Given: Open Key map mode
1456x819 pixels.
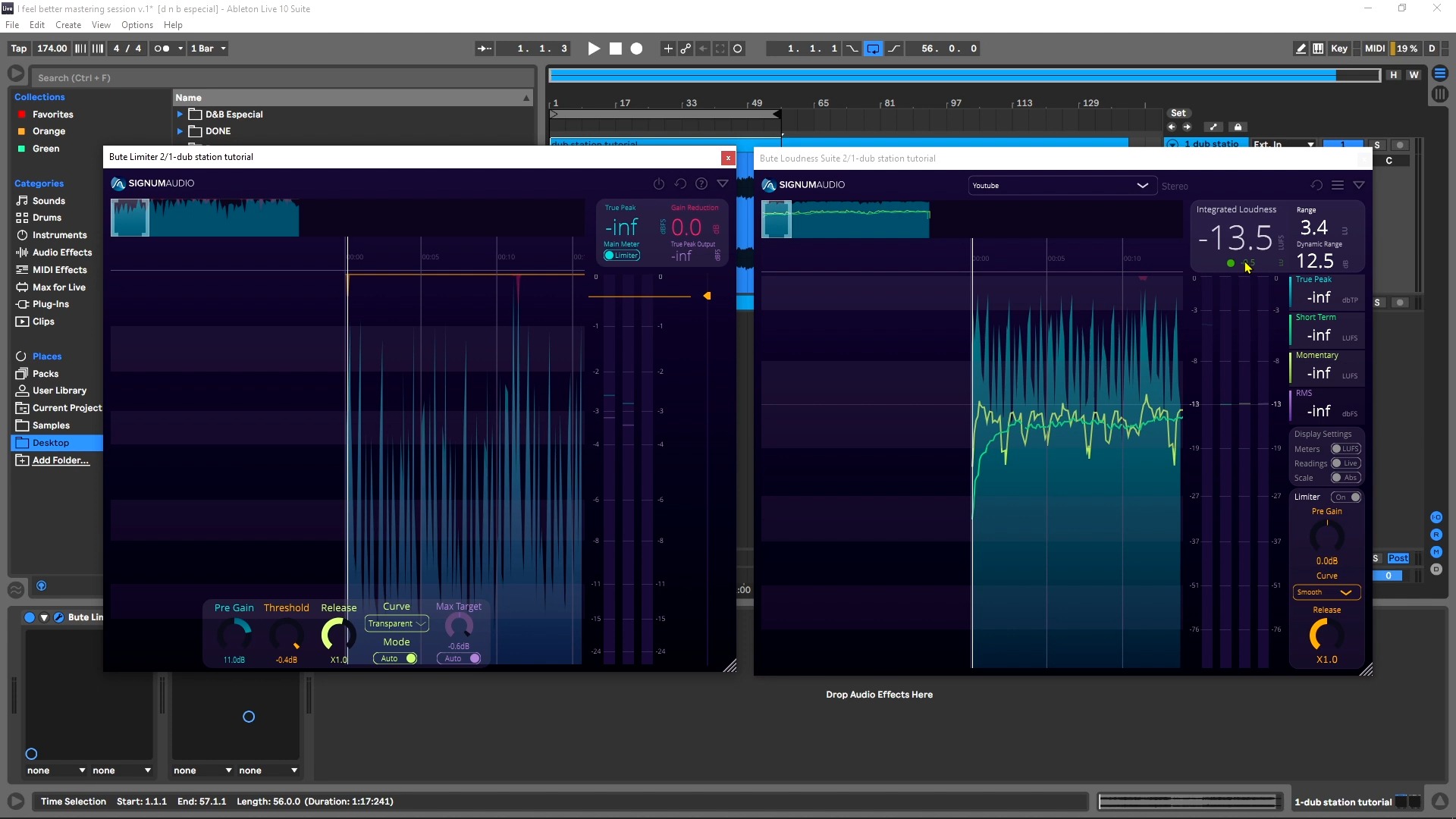Looking at the screenshot, I should (1339, 49).
